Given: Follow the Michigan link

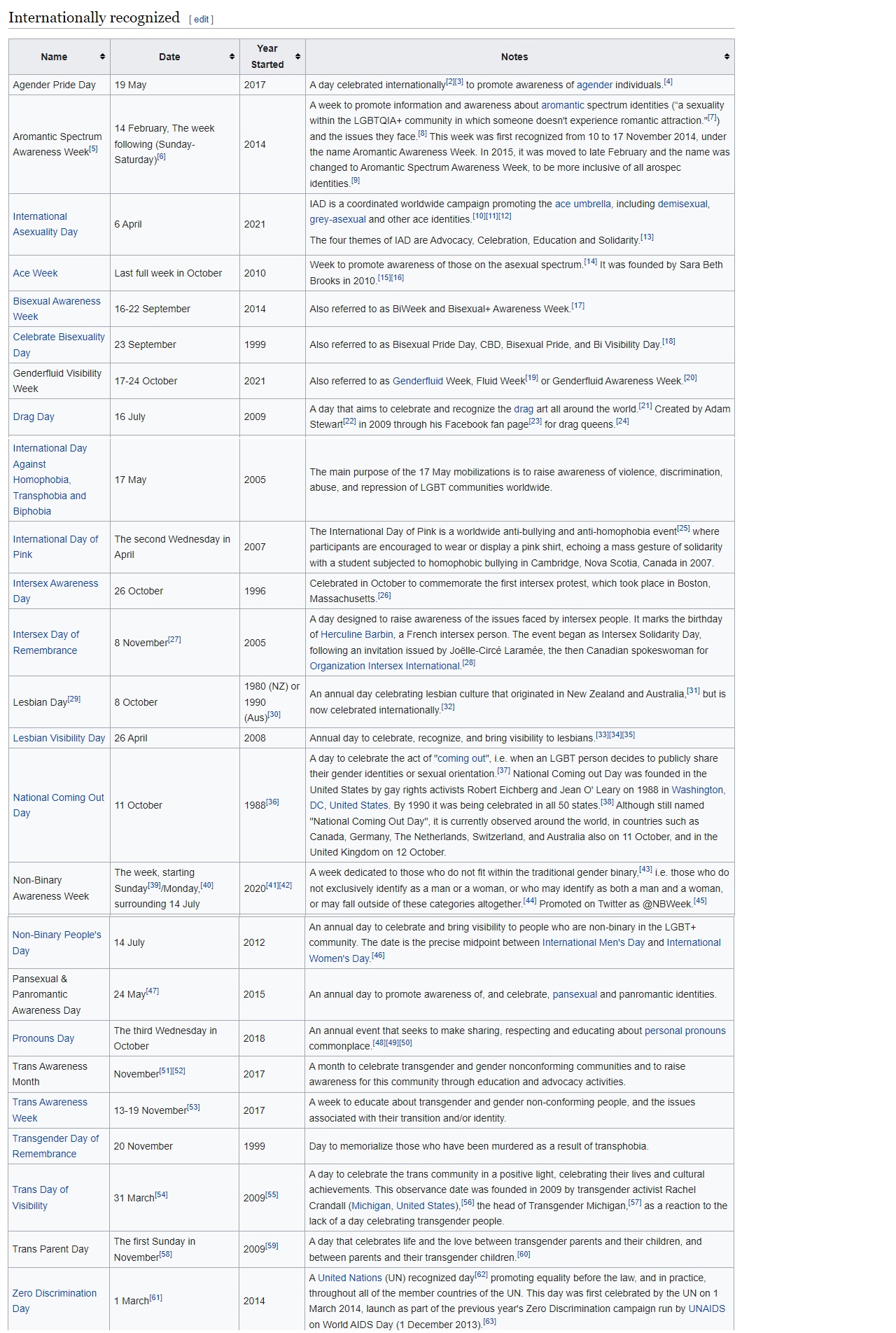Looking at the screenshot, I should pos(371,1206).
